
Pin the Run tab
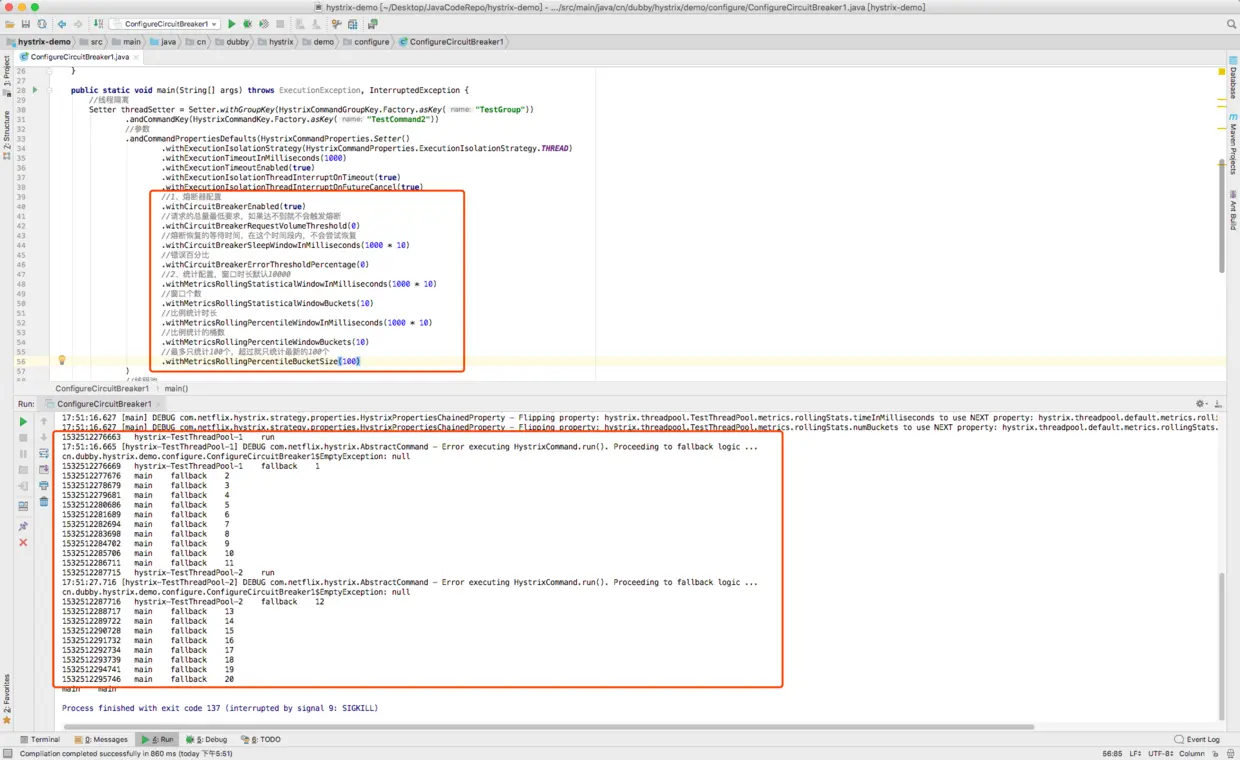pyautogui.click(x=23, y=526)
